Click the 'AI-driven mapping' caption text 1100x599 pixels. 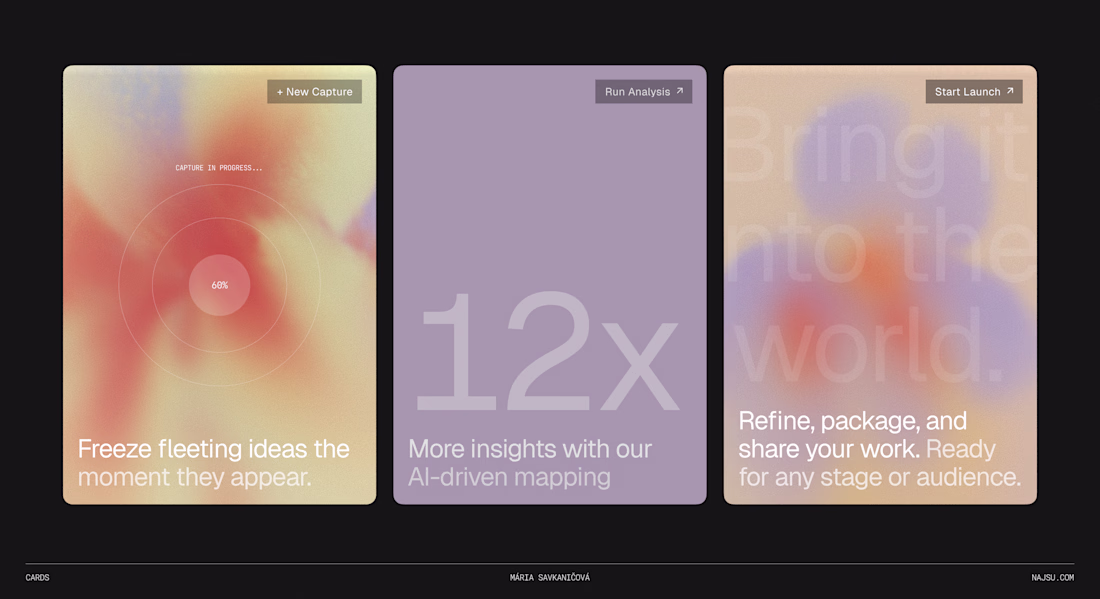(509, 478)
